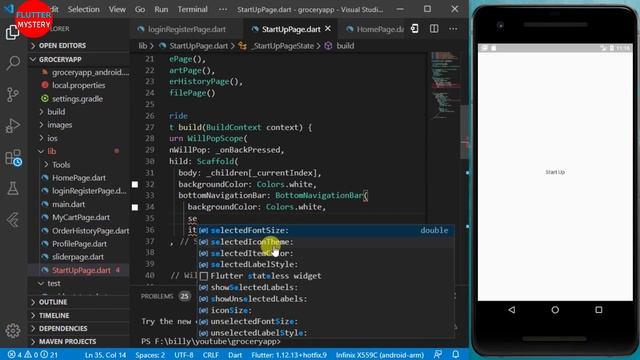Open the Go menu
Screen dimensions: 640x360
[140, 9]
